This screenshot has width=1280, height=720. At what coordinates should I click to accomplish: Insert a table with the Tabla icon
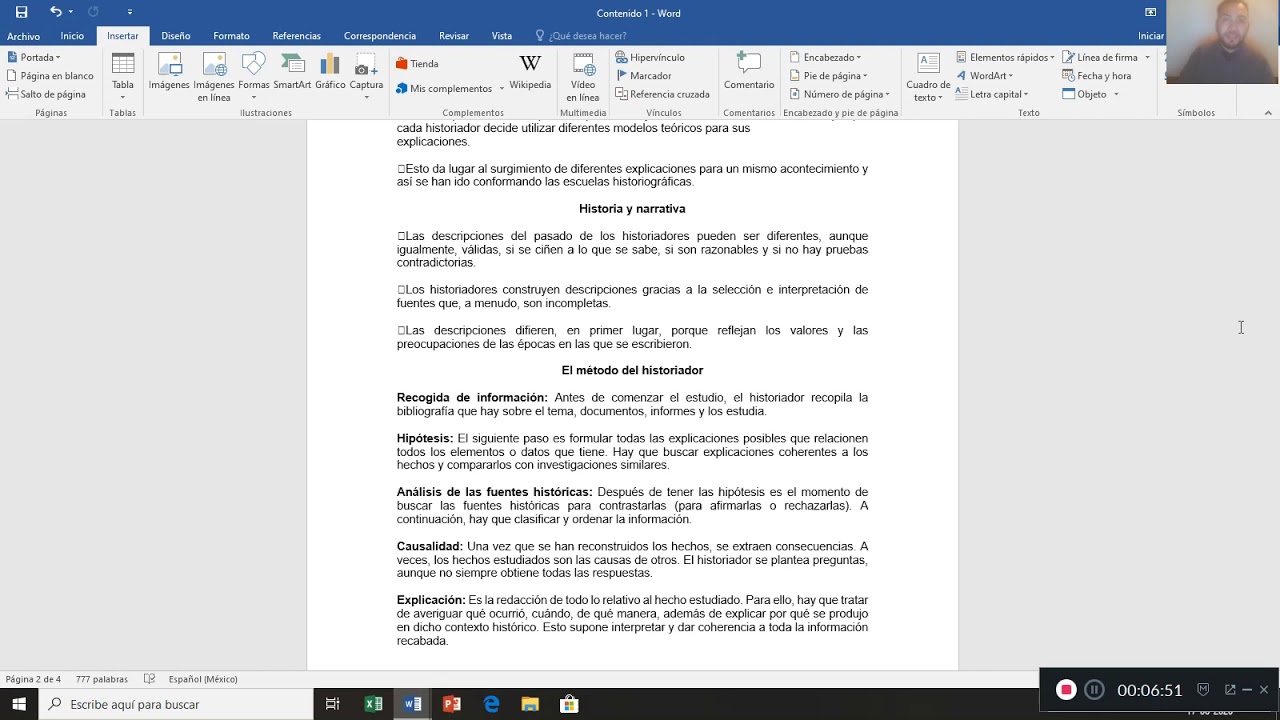point(123,76)
